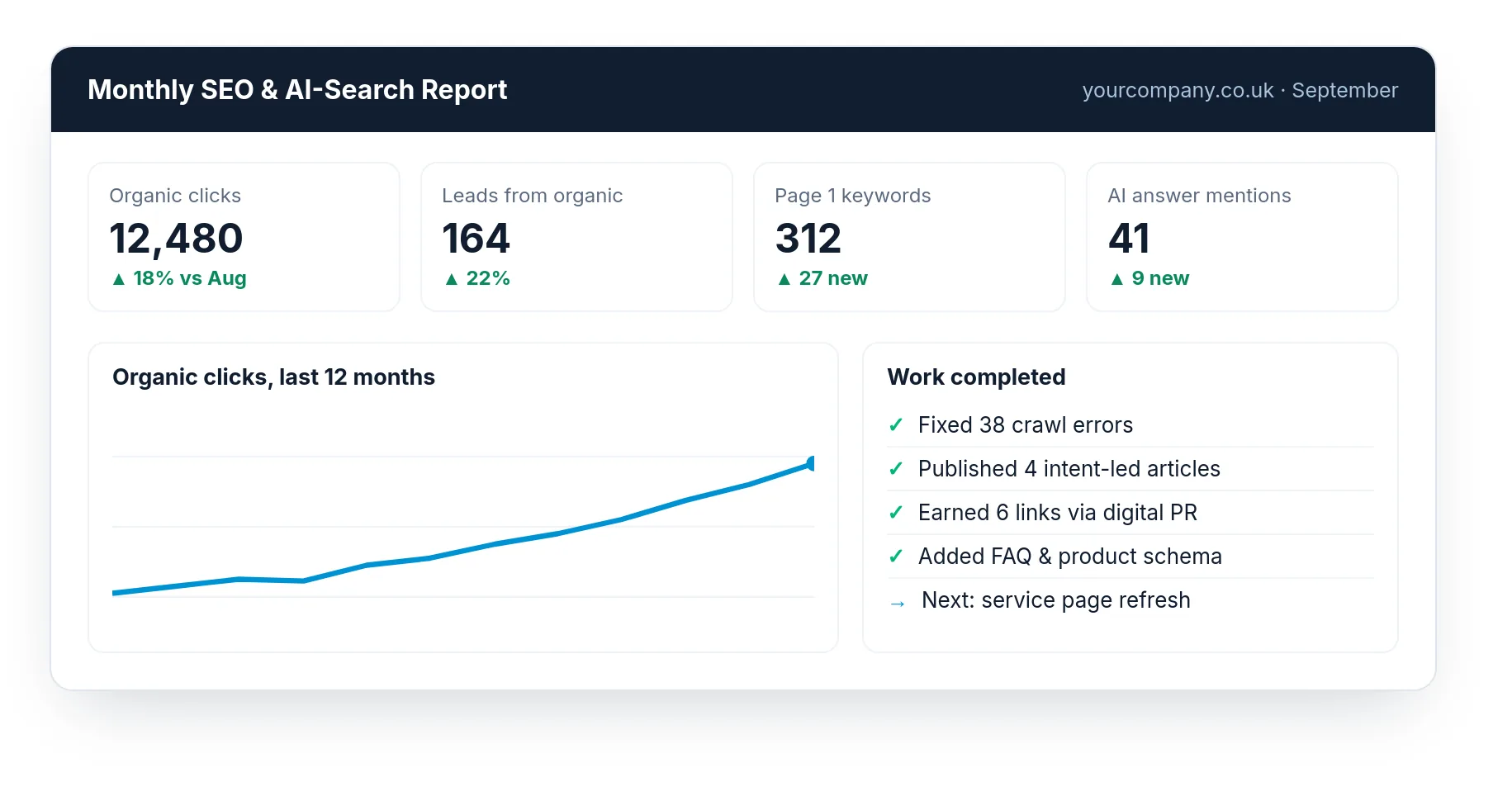Click the Monthly SEO & AI-Search Report title
1512x796 pixels.
coord(297,89)
